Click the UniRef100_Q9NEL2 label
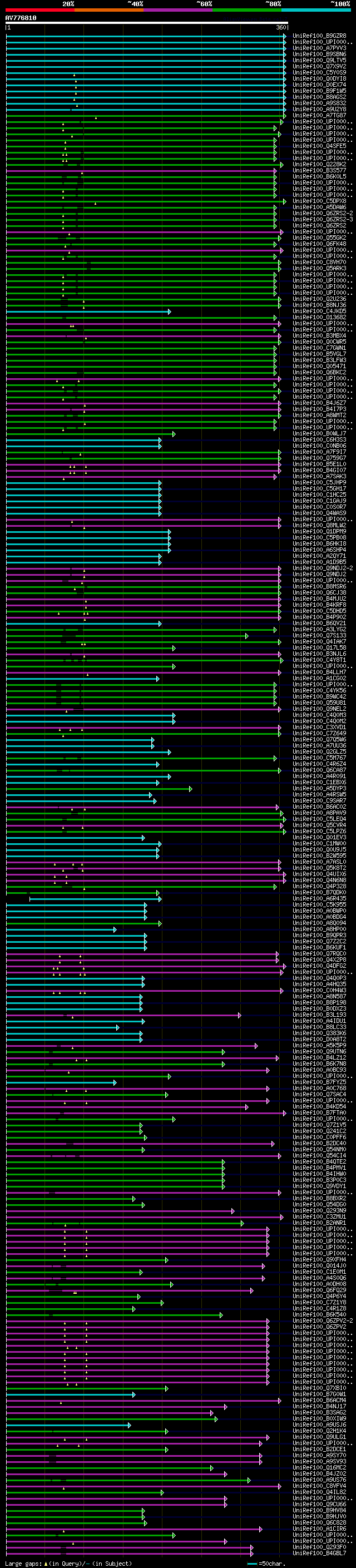356x1568 pixels. pos(319,709)
